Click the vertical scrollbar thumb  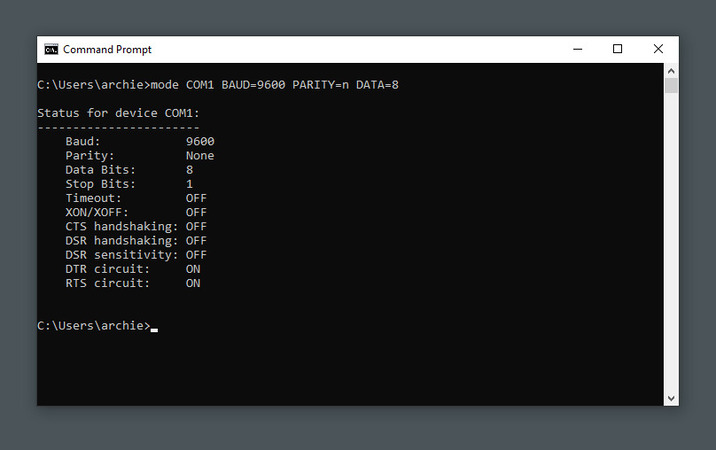coord(671,85)
